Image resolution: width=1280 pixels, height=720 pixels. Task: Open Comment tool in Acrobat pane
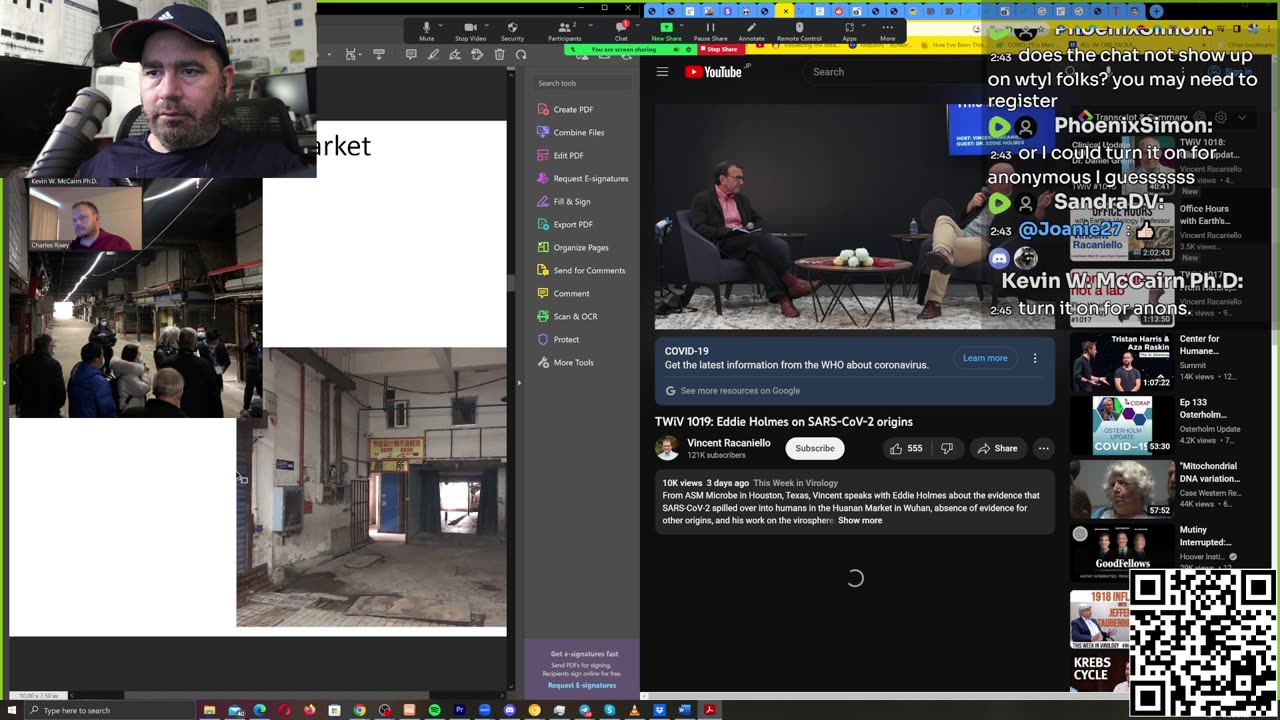click(563, 293)
